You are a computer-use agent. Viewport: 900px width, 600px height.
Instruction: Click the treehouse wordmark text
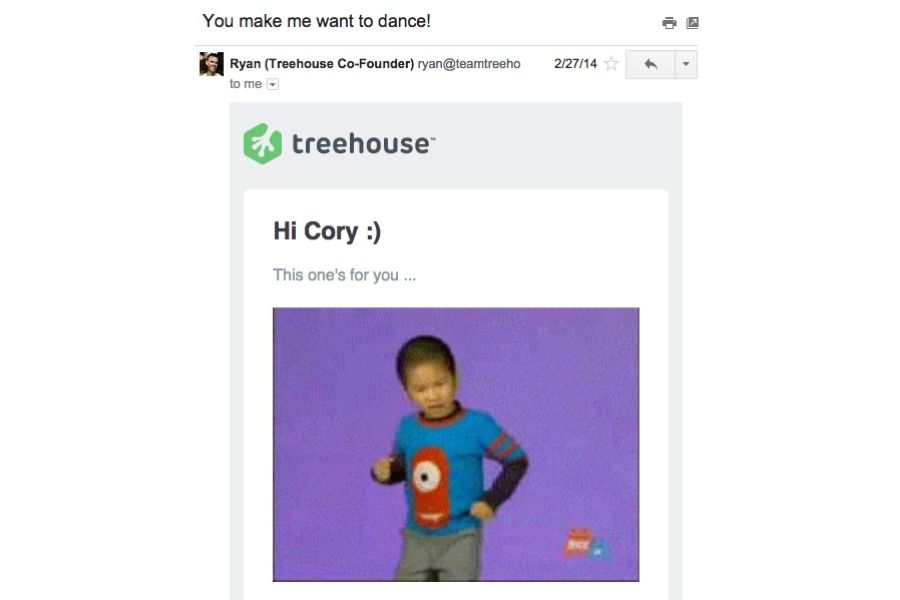tap(360, 144)
